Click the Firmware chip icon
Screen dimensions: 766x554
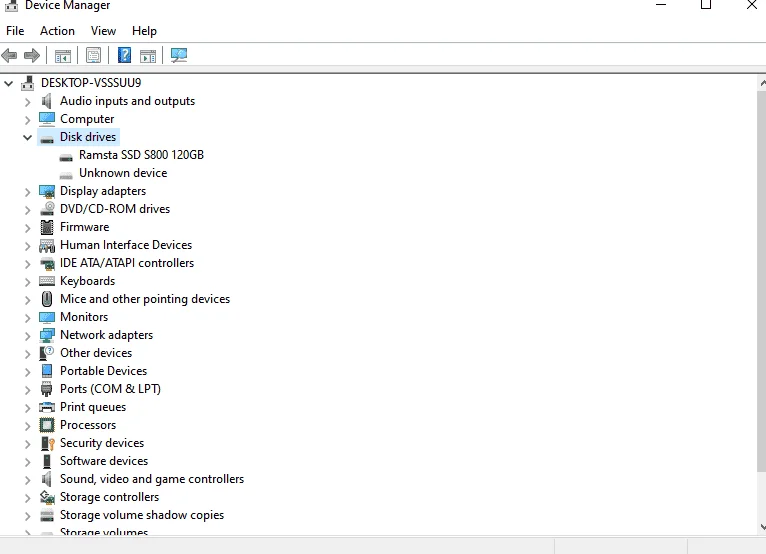(47, 227)
